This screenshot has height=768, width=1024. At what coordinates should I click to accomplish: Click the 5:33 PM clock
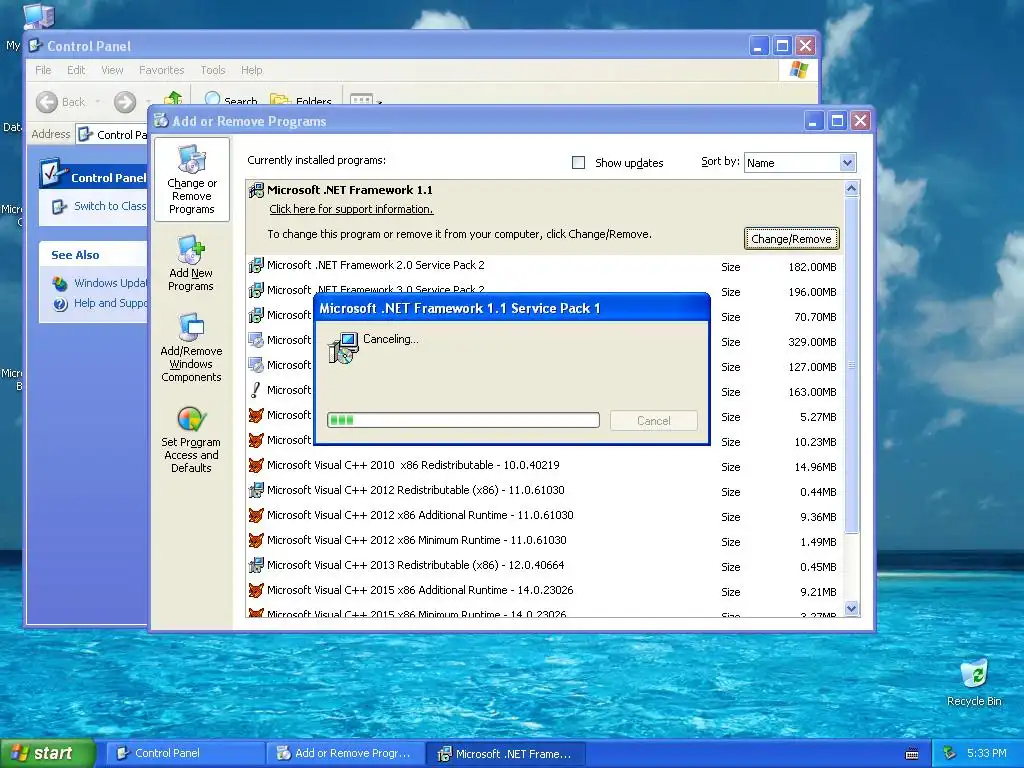986,754
